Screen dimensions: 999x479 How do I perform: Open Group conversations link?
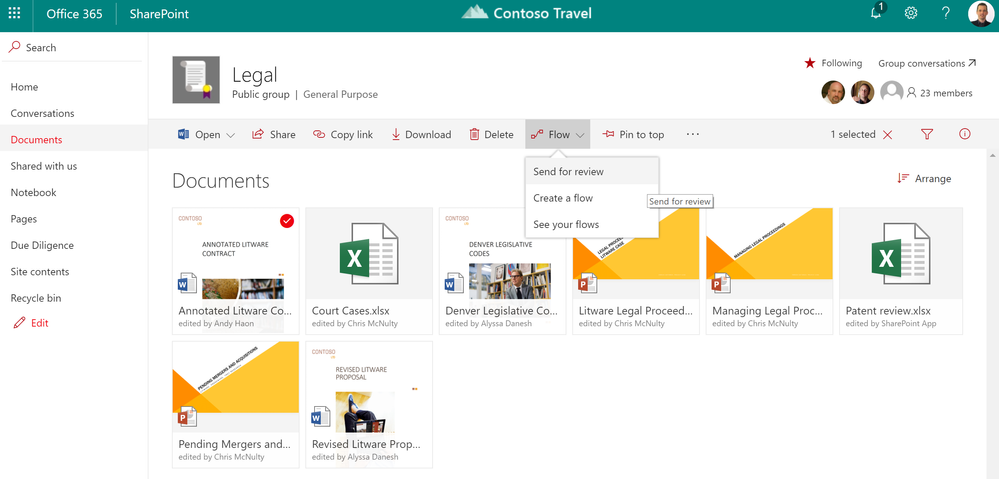tap(927, 63)
